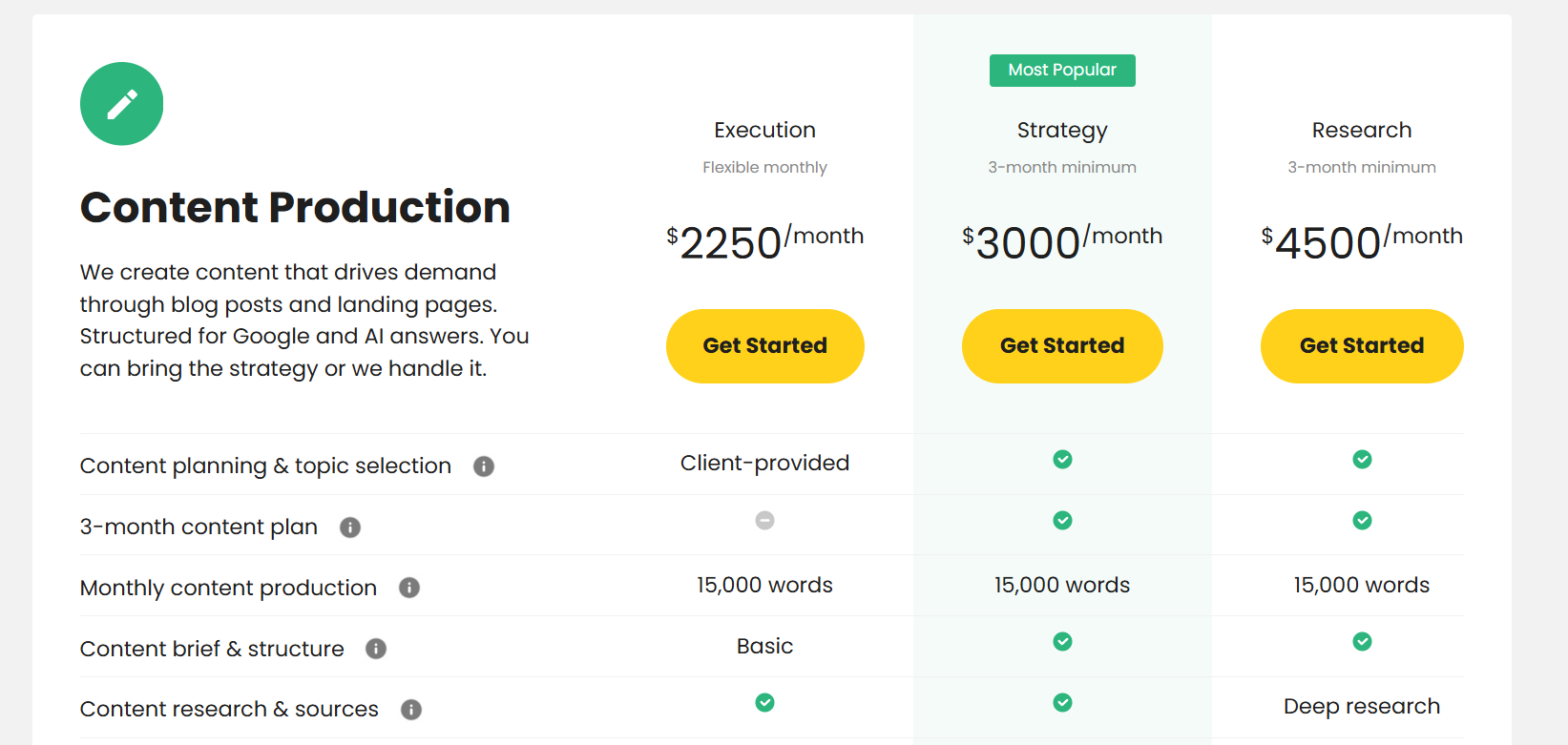The height and width of the screenshot is (745, 1568).
Task: Click the green pencil Content Production icon
Action: (121, 104)
